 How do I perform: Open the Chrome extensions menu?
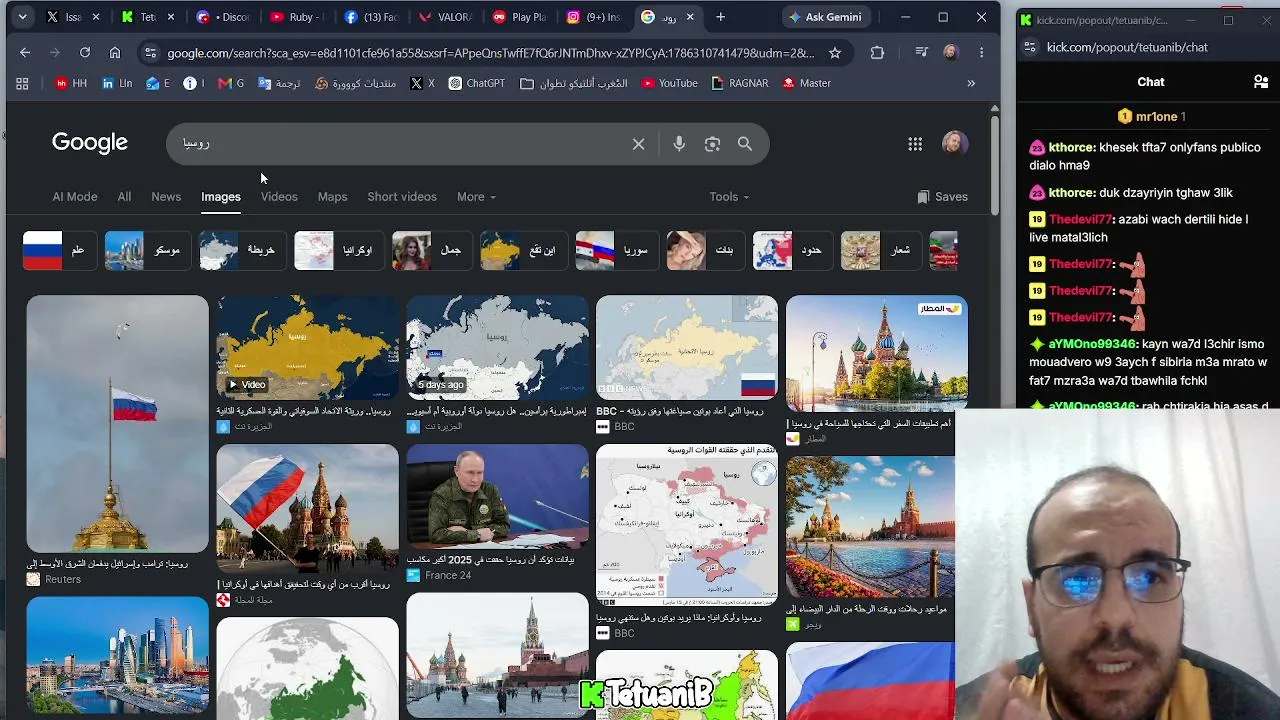877,53
